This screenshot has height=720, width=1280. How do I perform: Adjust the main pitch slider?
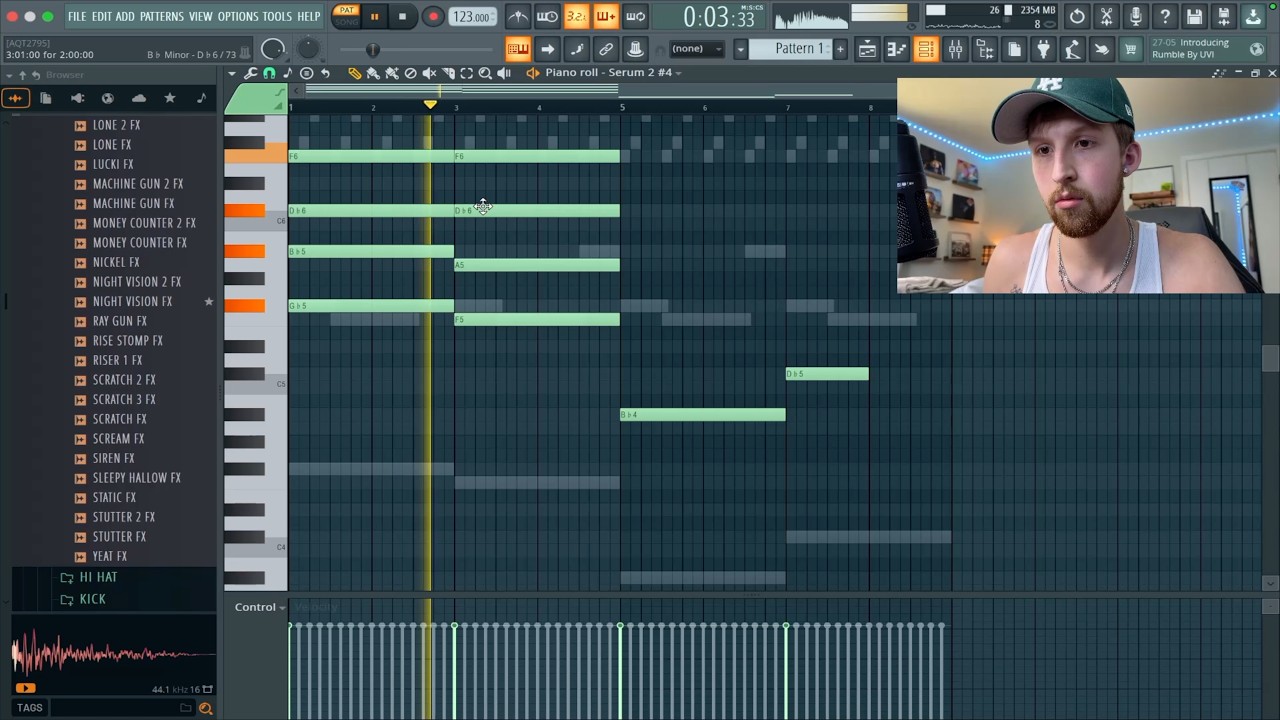(373, 50)
